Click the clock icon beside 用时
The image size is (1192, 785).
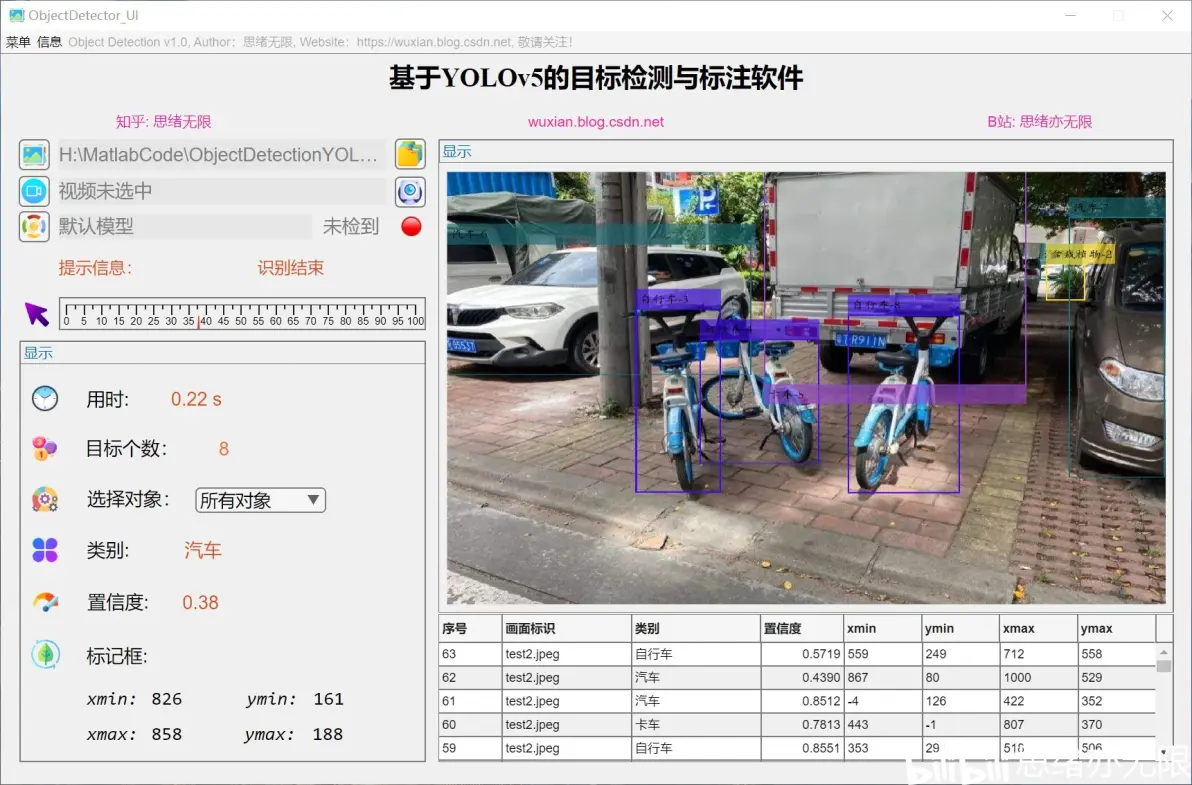45,398
